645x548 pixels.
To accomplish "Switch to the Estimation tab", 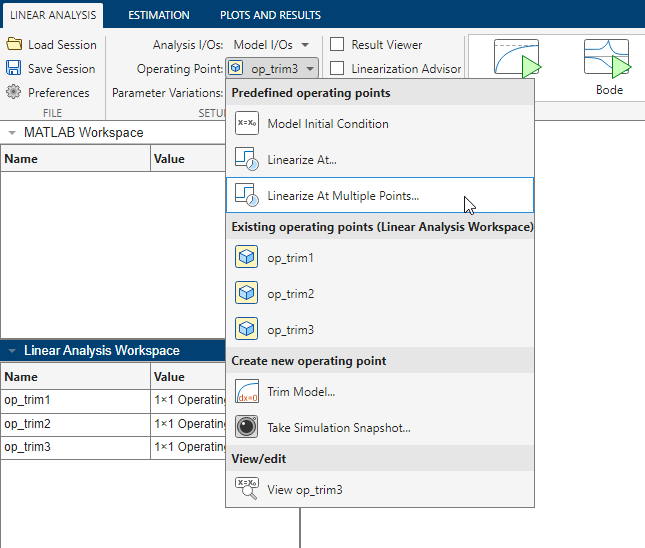I will pos(158,15).
